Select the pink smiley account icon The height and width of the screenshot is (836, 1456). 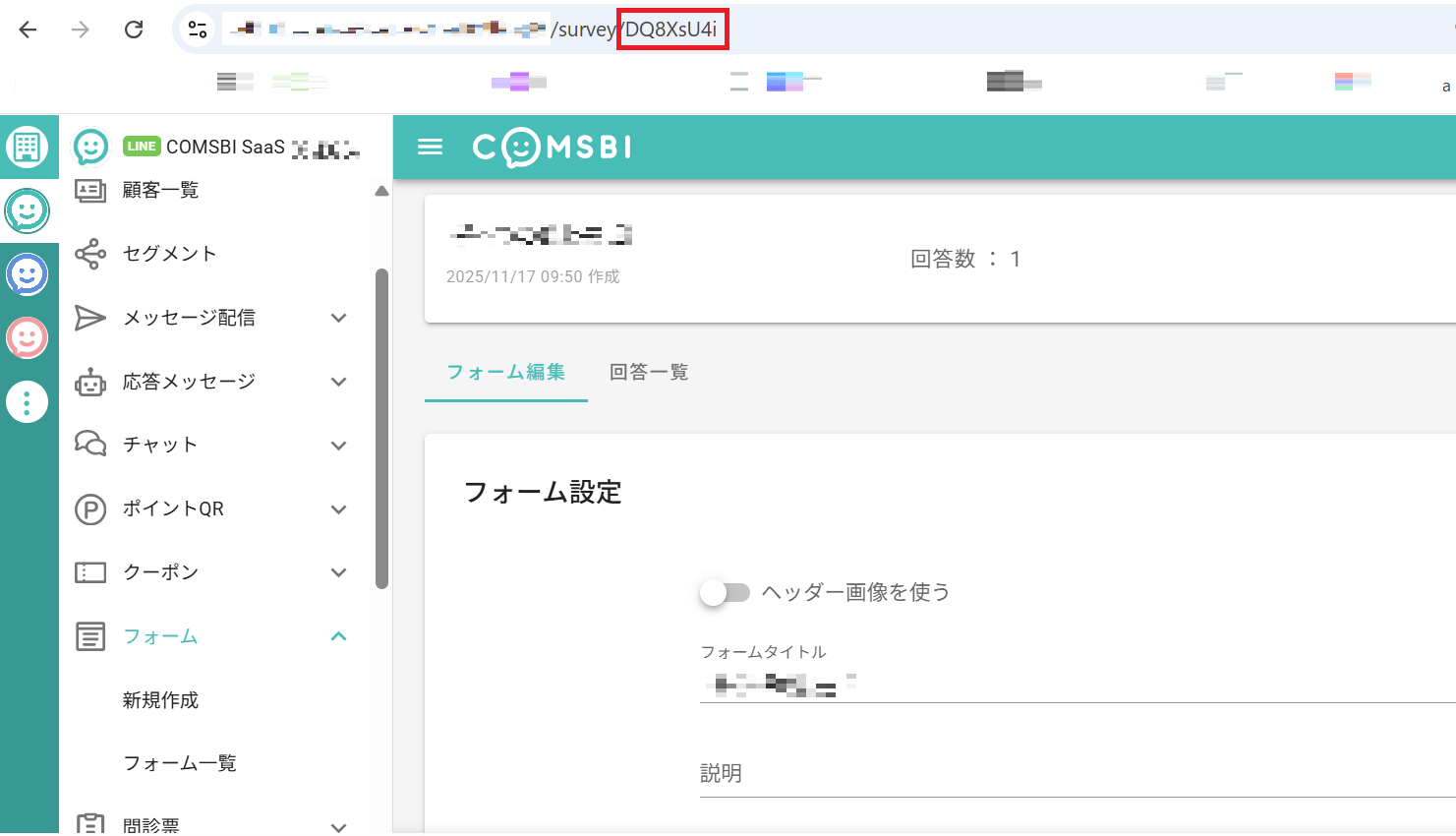(x=27, y=338)
